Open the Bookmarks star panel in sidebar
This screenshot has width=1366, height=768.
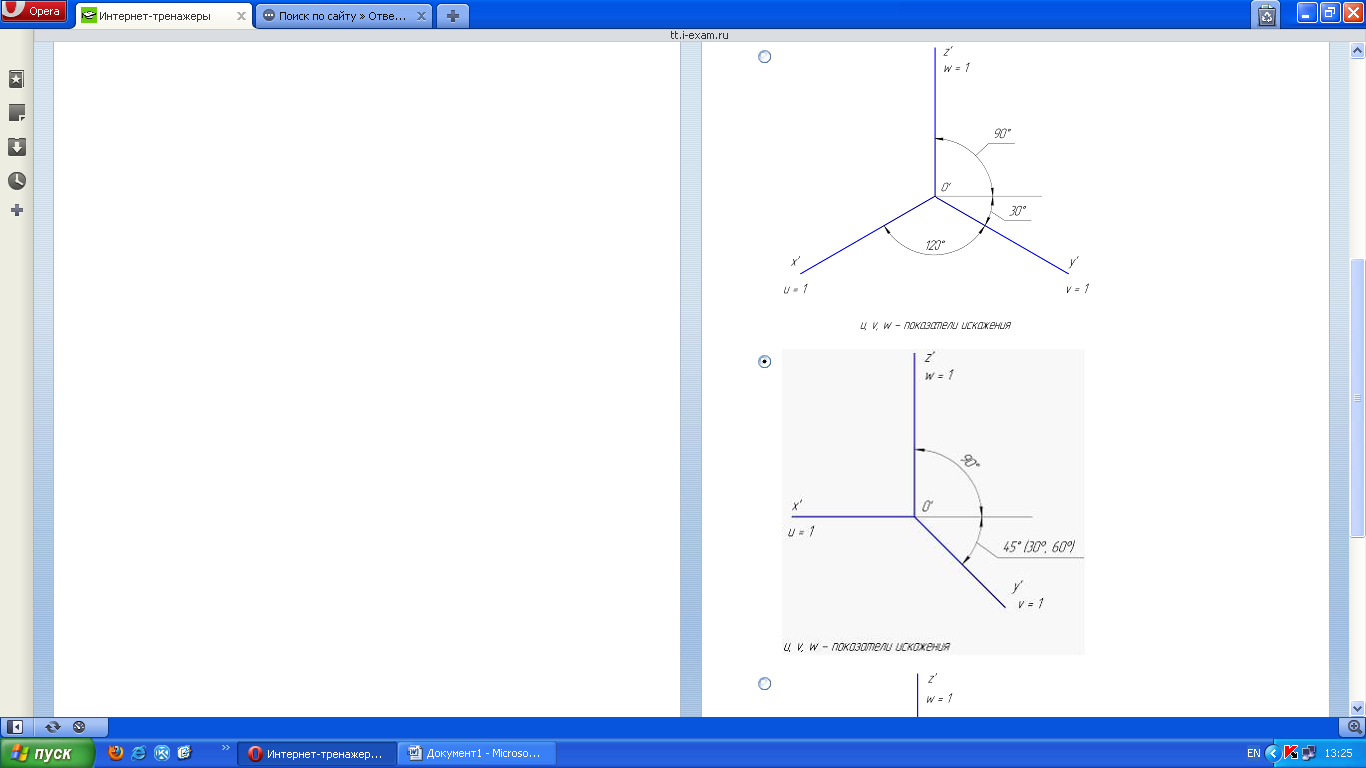(16, 79)
